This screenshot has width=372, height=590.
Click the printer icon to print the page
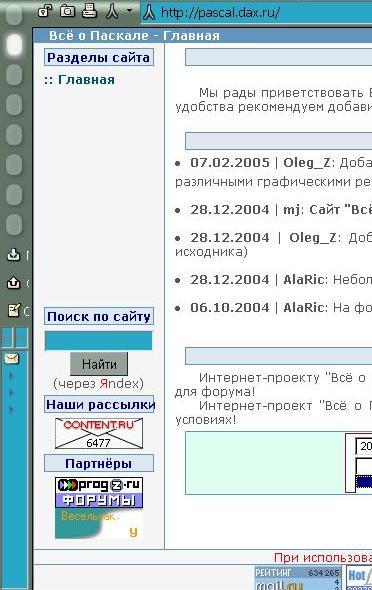(90, 11)
